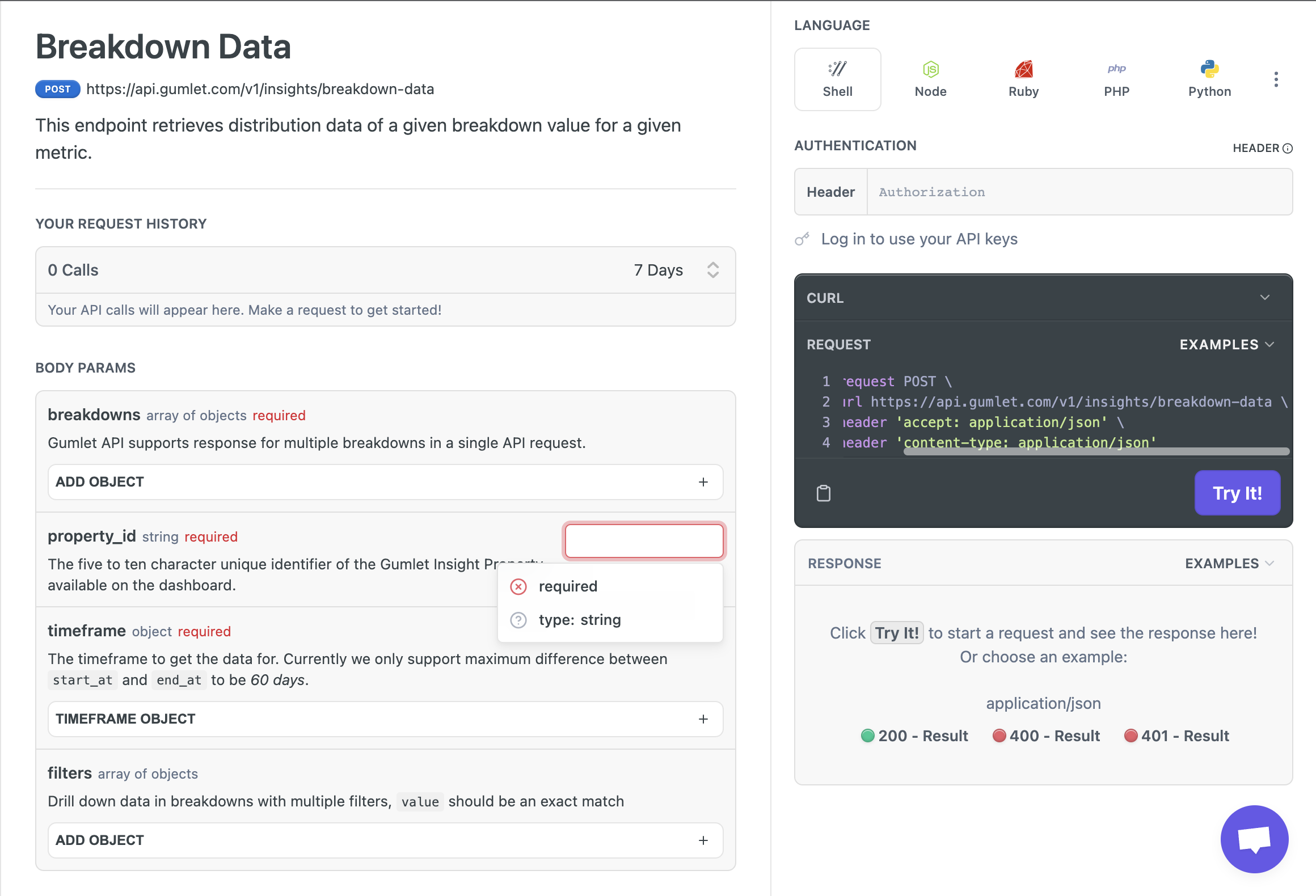1316x896 pixels.
Task: Add object to filters parameter
Action: pyautogui.click(x=385, y=840)
